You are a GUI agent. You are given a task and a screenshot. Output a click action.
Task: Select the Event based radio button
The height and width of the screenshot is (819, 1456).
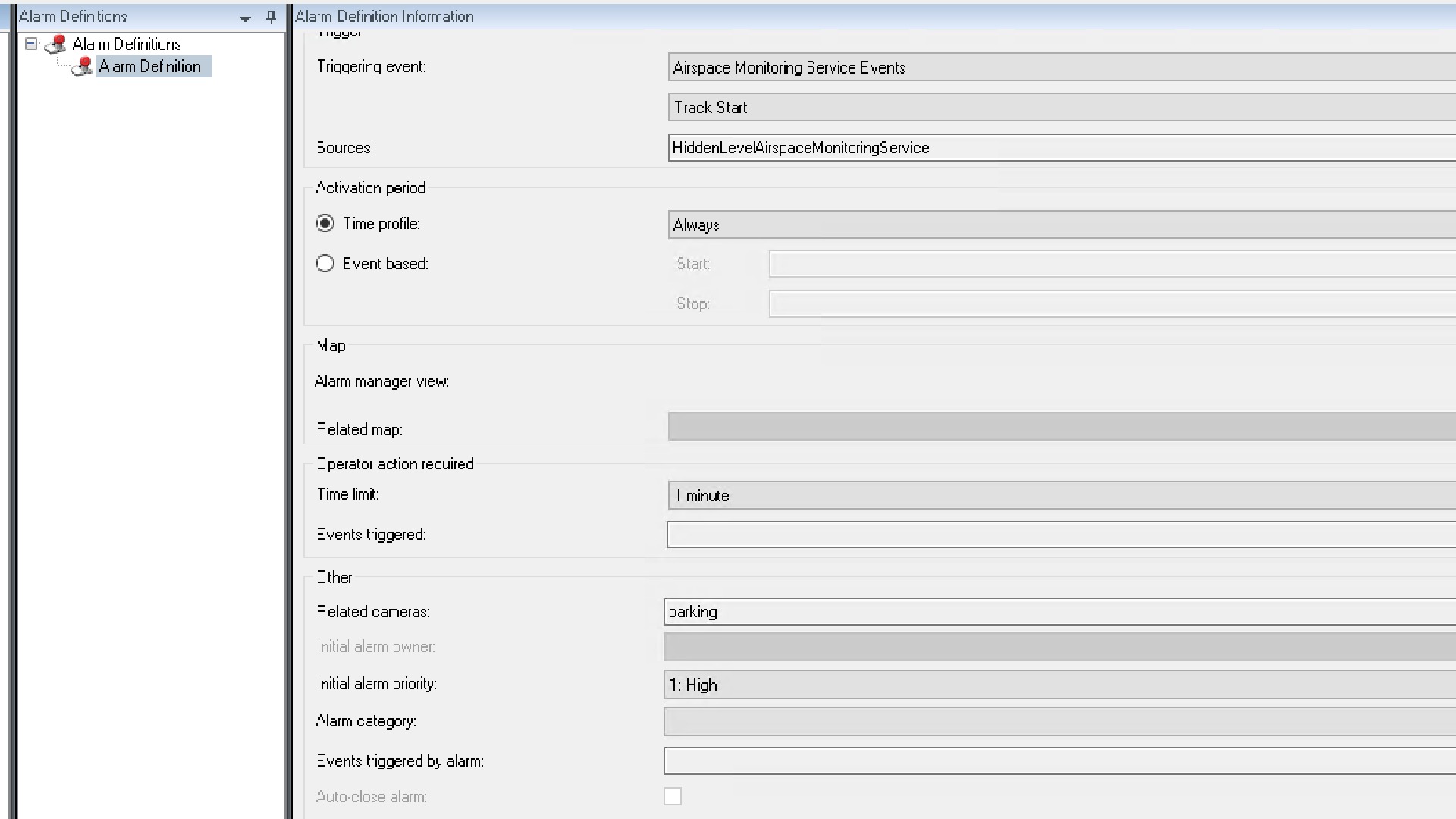(325, 264)
